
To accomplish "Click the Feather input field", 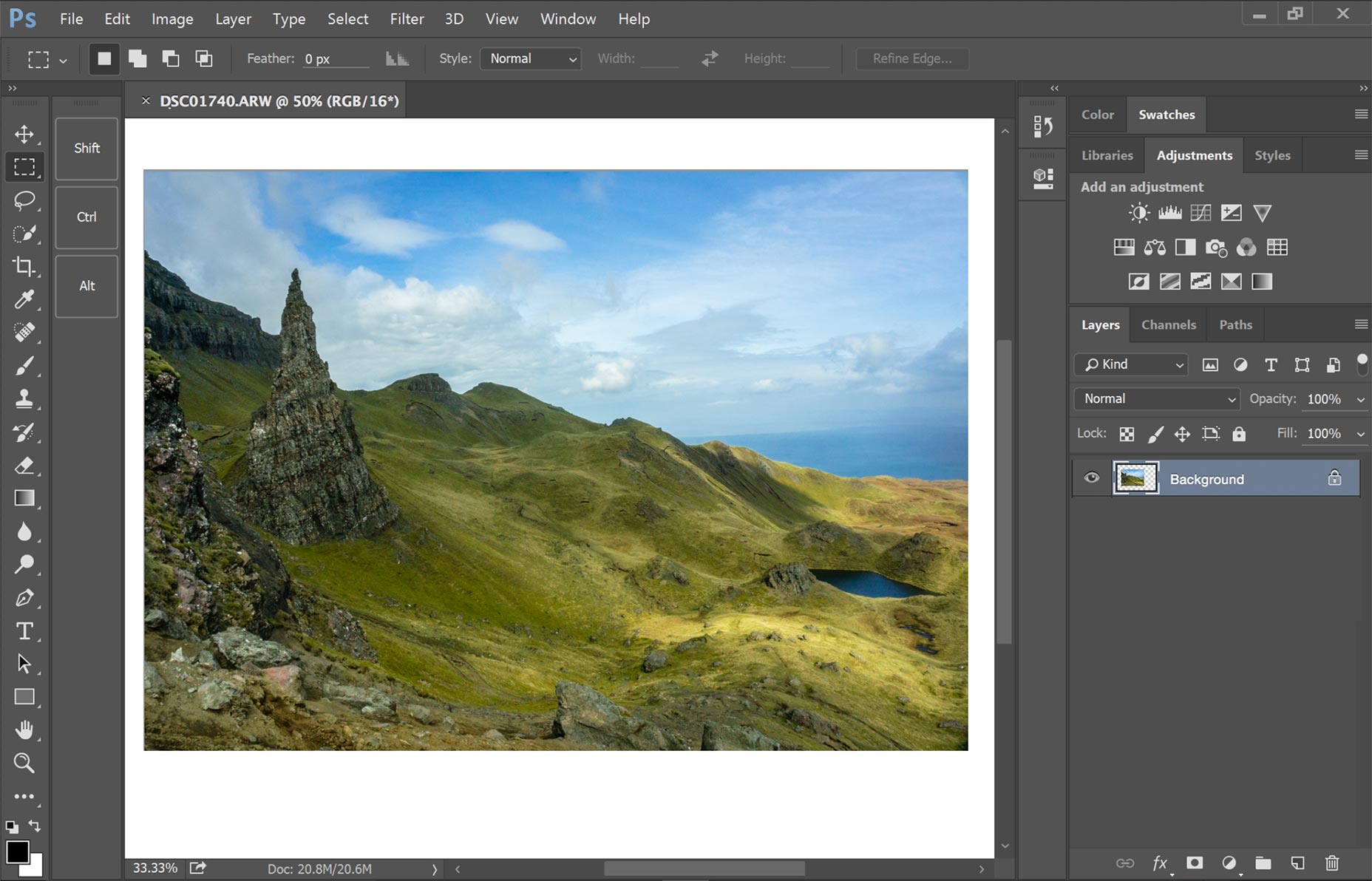I will click(335, 59).
